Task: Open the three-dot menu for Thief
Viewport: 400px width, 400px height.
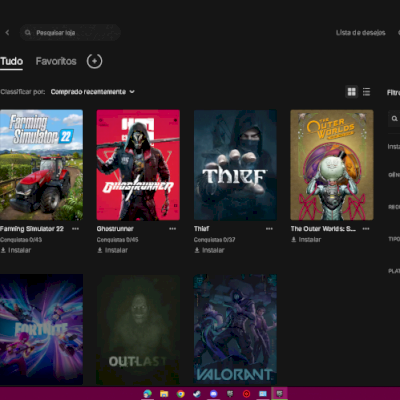Action: [x=269, y=229]
